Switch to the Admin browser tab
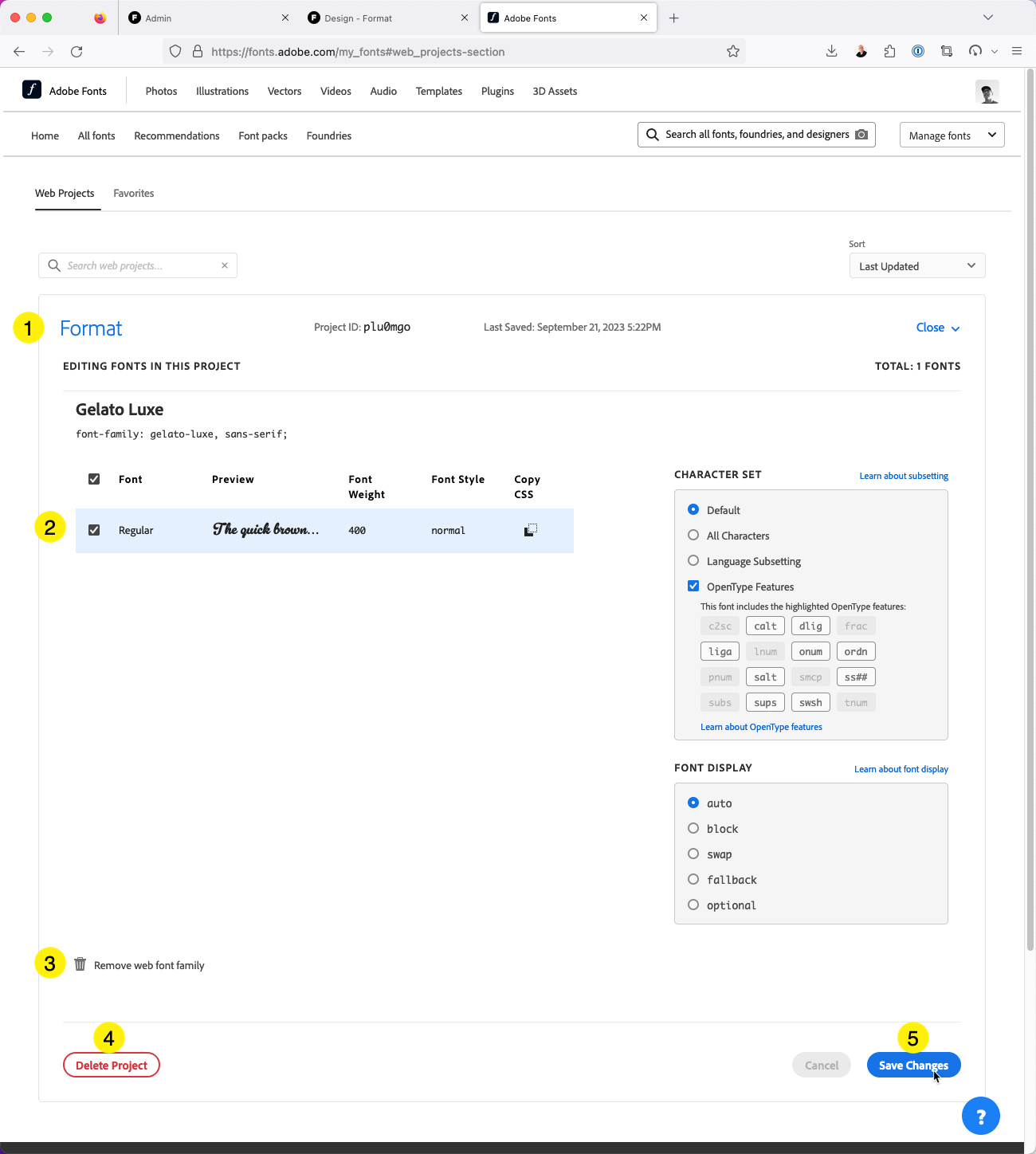The width and height of the screenshot is (1036, 1154). pos(207,18)
